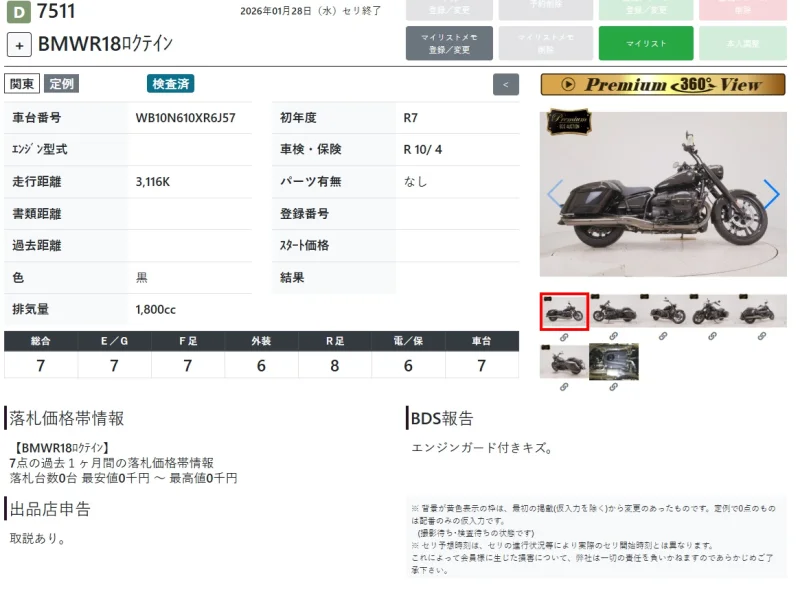Viewport: 800px width, 600px height.
Task: Select displacement value 1,800cc
Action: (x=156, y=310)
